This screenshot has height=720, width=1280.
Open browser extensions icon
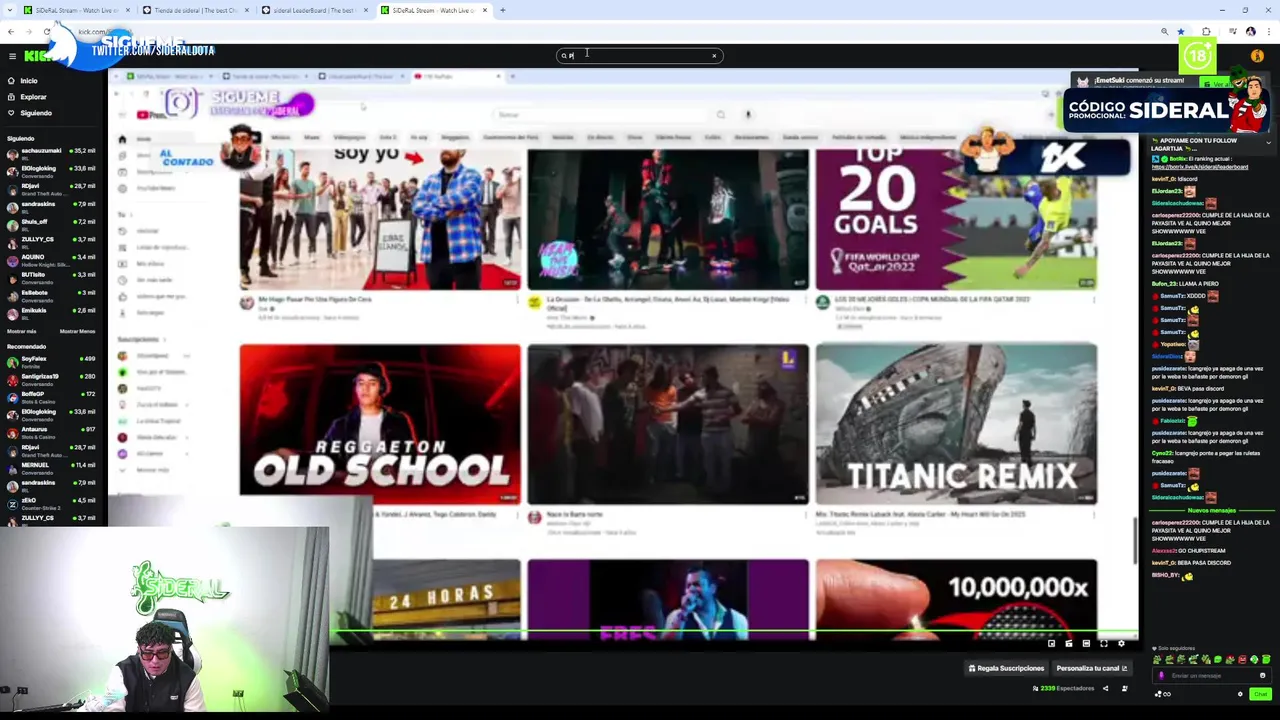coord(1206,32)
